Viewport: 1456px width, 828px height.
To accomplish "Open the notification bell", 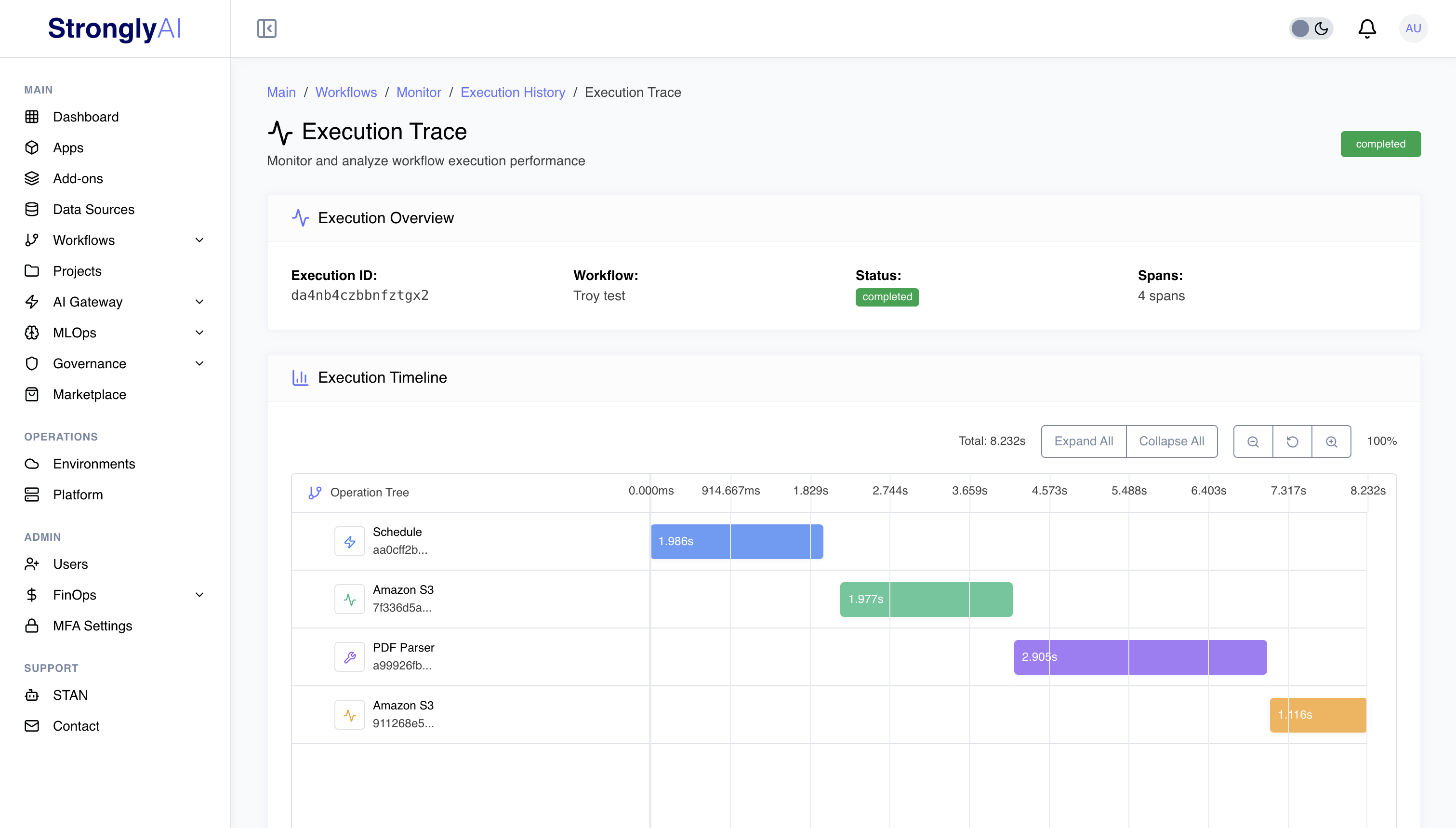I will tap(1367, 28).
